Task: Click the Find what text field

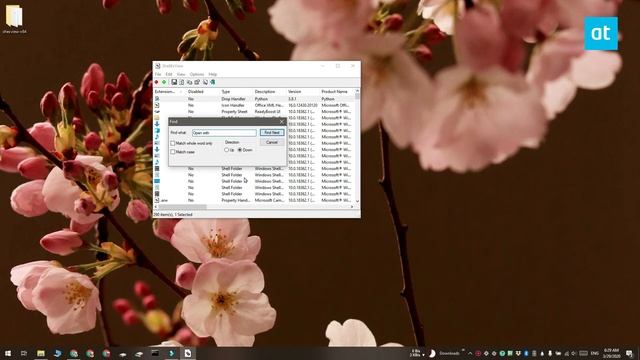Action: coord(224,133)
